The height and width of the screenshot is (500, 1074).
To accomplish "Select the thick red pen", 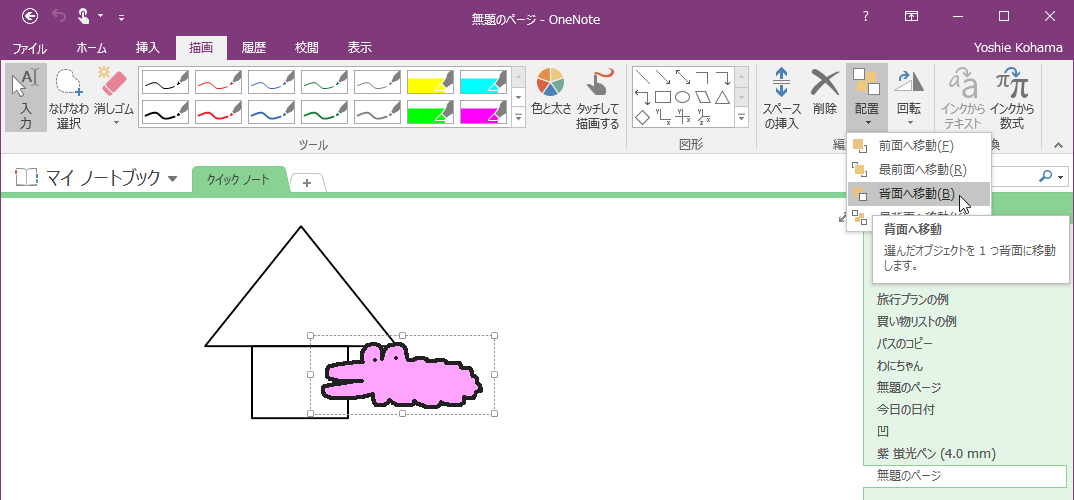I will click(x=218, y=112).
